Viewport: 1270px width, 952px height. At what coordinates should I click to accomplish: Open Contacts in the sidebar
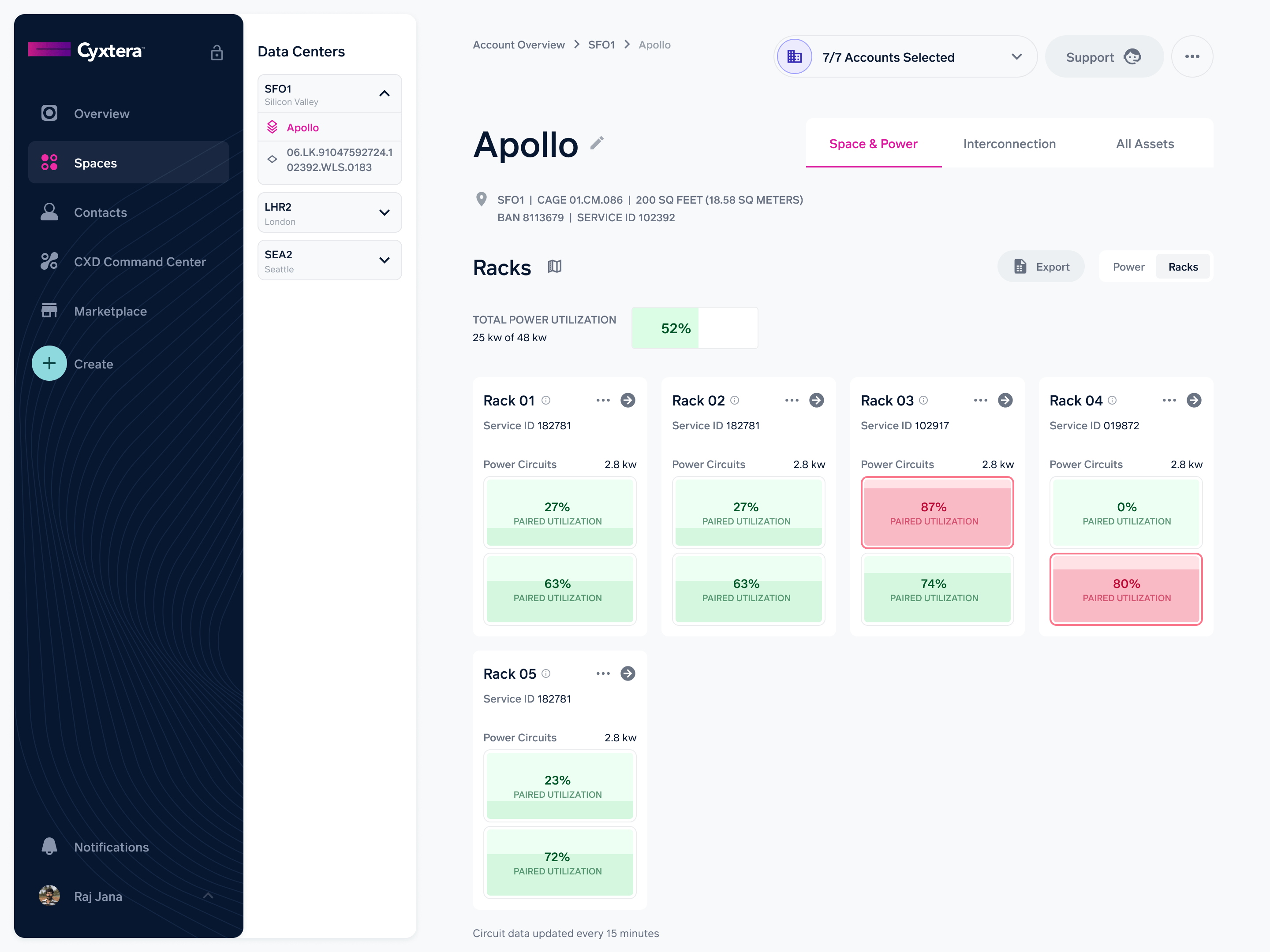[129, 212]
